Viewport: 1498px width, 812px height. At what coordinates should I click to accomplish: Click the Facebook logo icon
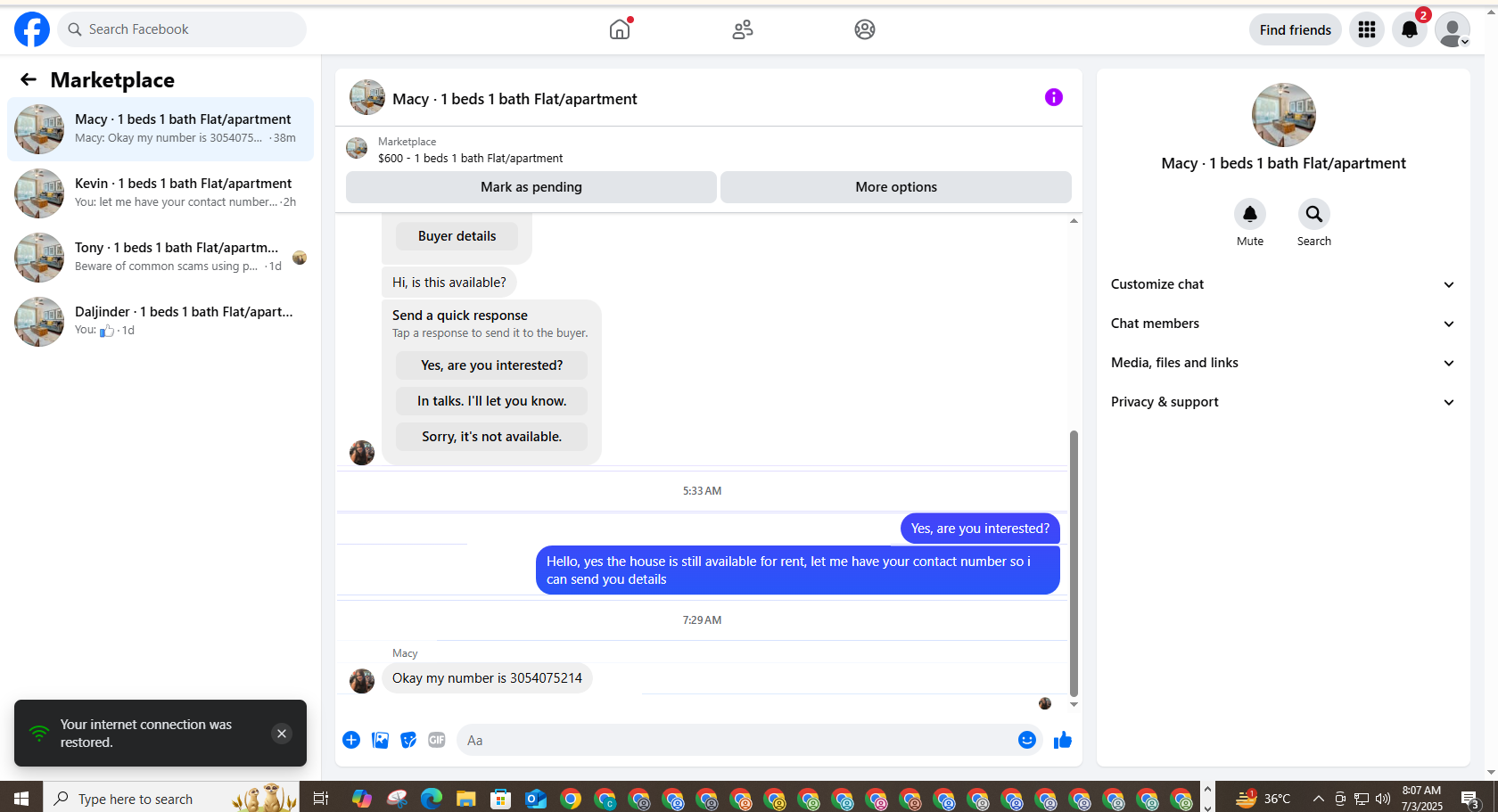pos(32,29)
